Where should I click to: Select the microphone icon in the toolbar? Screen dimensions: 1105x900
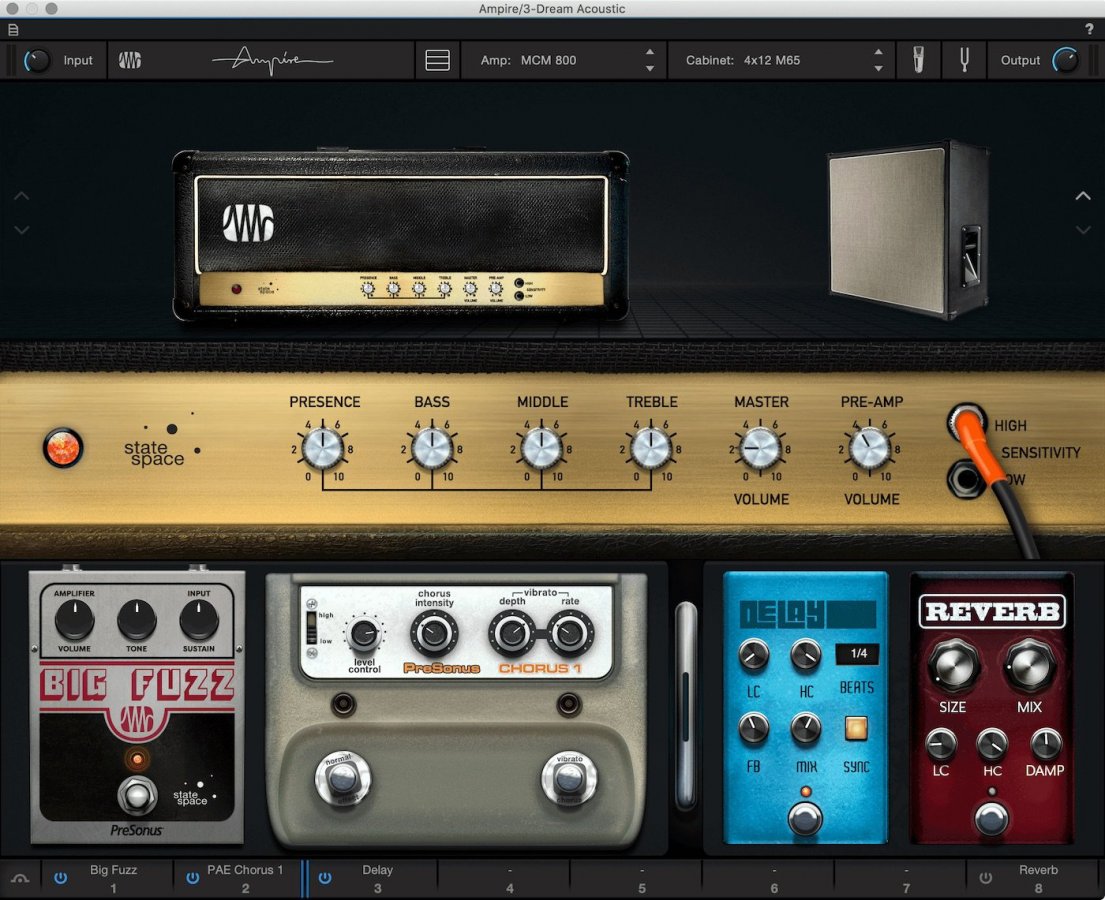click(917, 60)
